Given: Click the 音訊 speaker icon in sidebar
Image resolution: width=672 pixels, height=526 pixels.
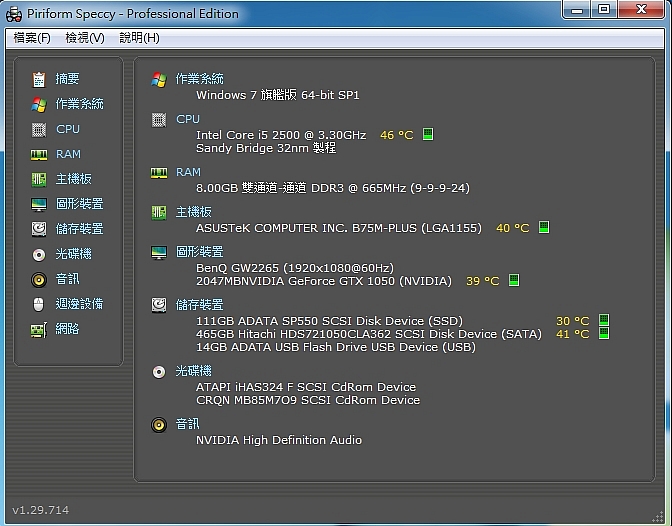Looking at the screenshot, I should click(39, 280).
